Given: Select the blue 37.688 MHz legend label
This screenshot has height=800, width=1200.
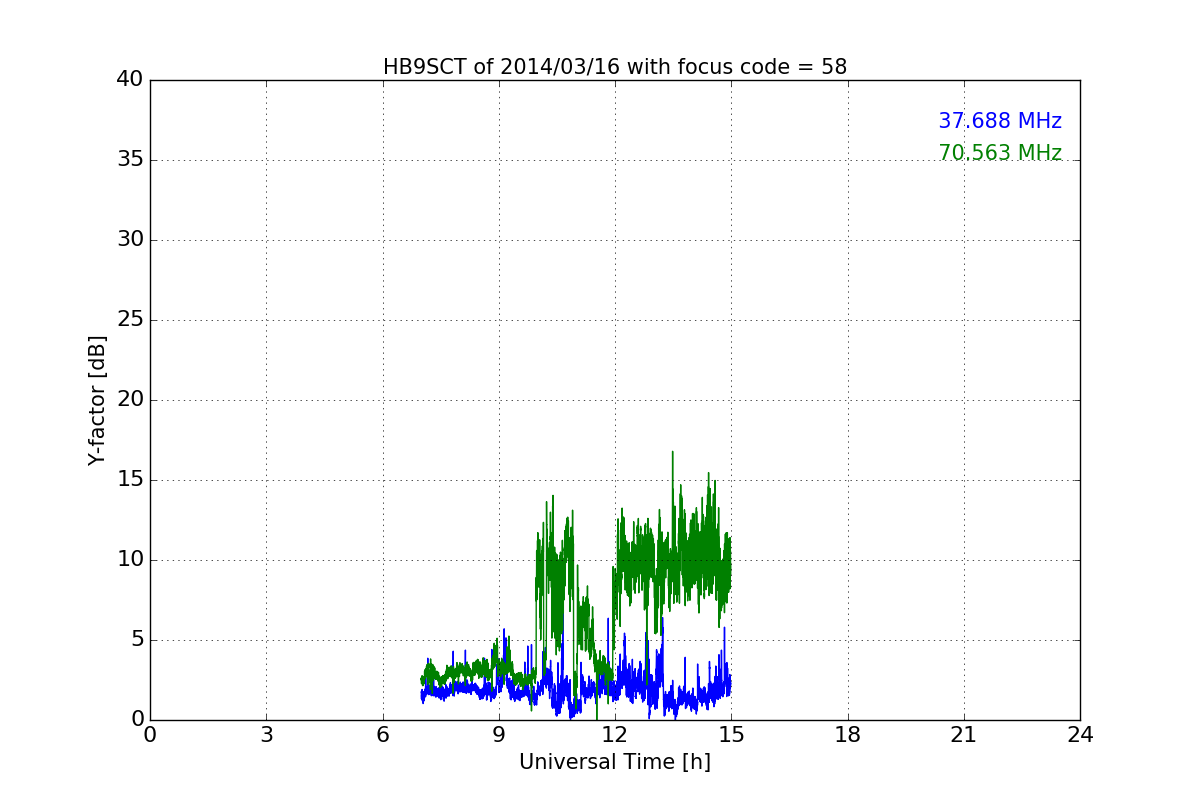Looking at the screenshot, I should point(1000,121).
